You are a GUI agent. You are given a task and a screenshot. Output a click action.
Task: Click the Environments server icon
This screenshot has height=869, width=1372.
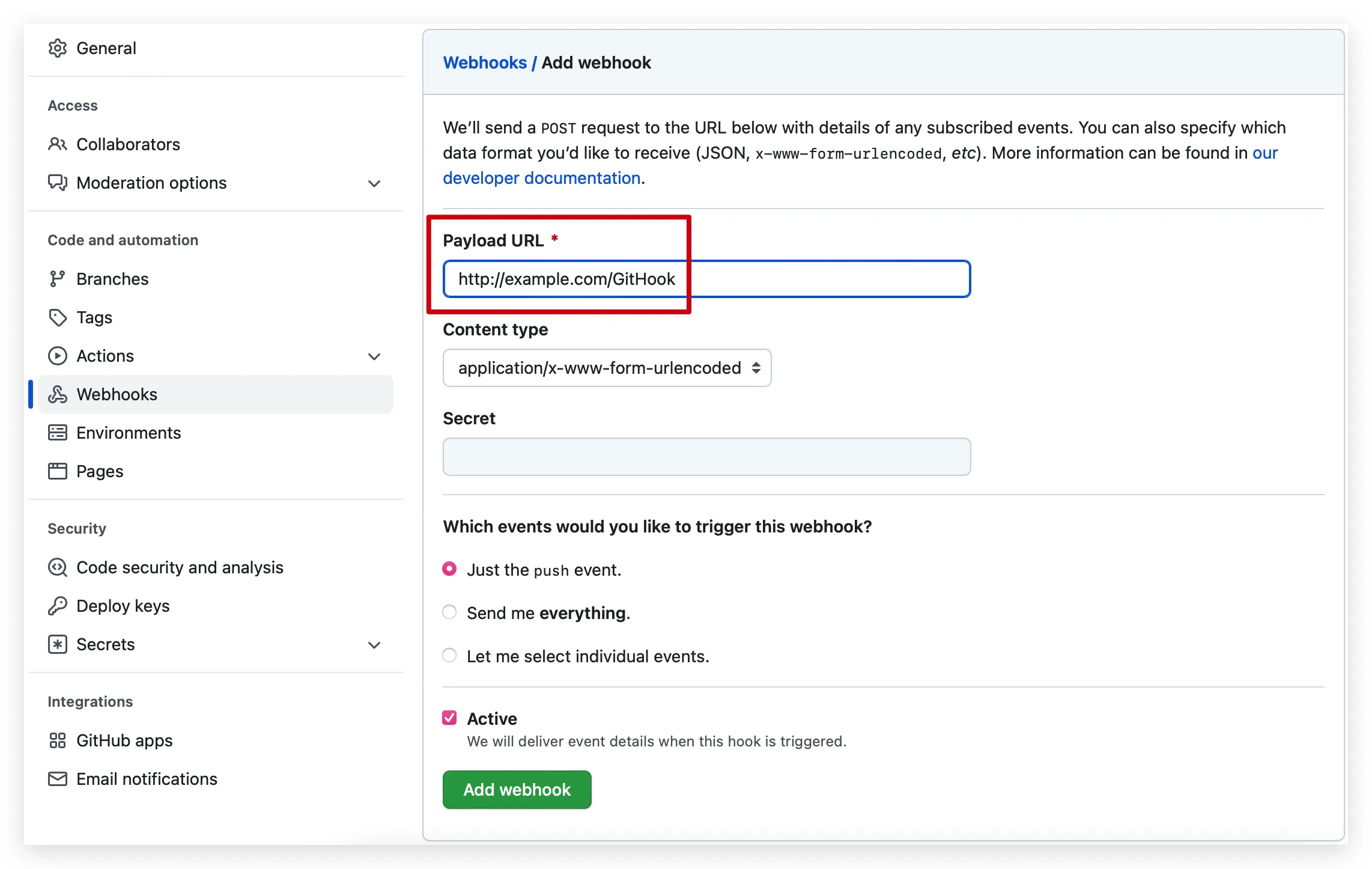point(58,433)
